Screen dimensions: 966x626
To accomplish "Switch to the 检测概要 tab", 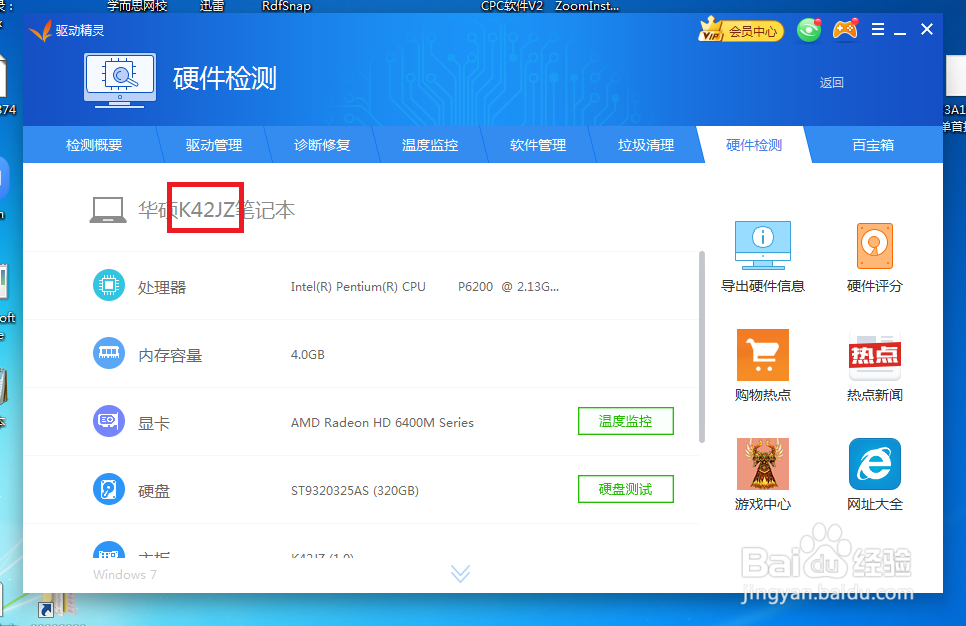I will coord(94,144).
